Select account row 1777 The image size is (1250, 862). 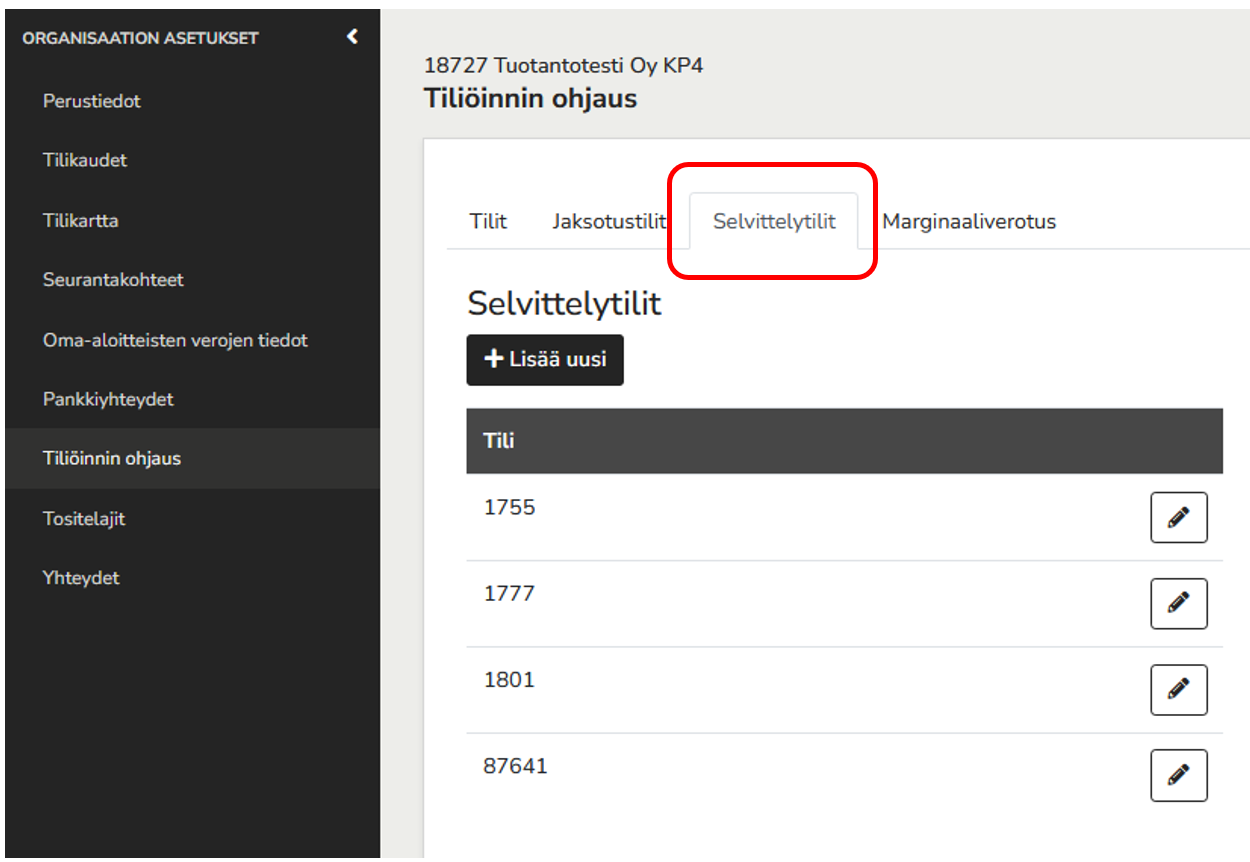[x=844, y=603]
